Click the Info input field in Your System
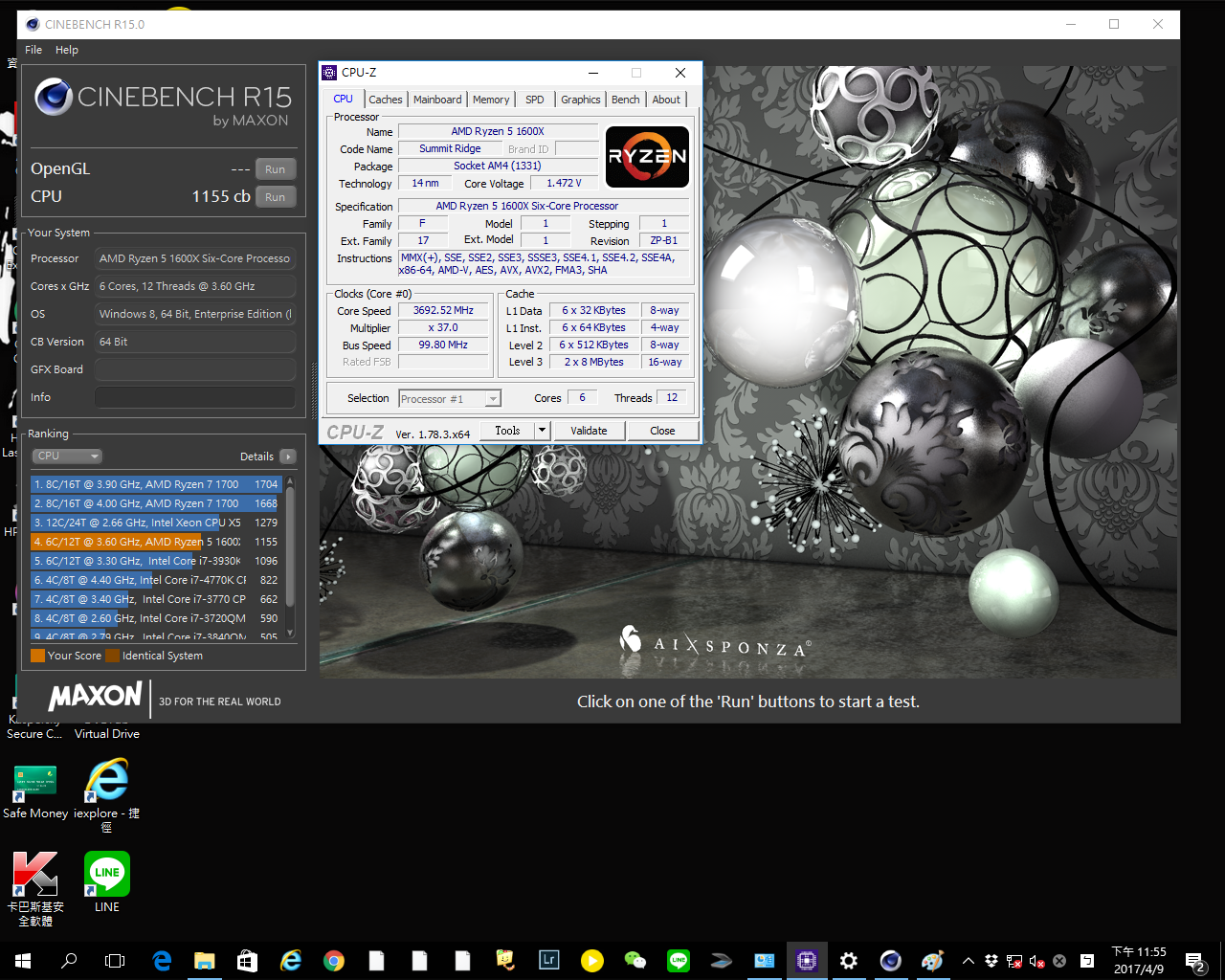Viewport: 1225px width, 980px height. click(x=195, y=397)
